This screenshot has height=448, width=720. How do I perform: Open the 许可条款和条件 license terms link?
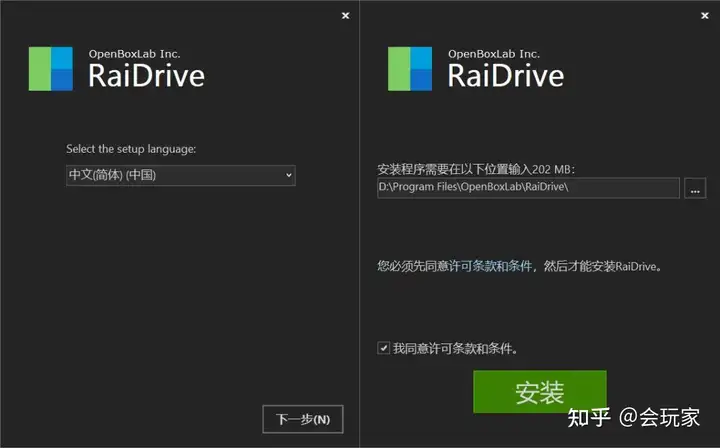pyautogui.click(x=490, y=266)
